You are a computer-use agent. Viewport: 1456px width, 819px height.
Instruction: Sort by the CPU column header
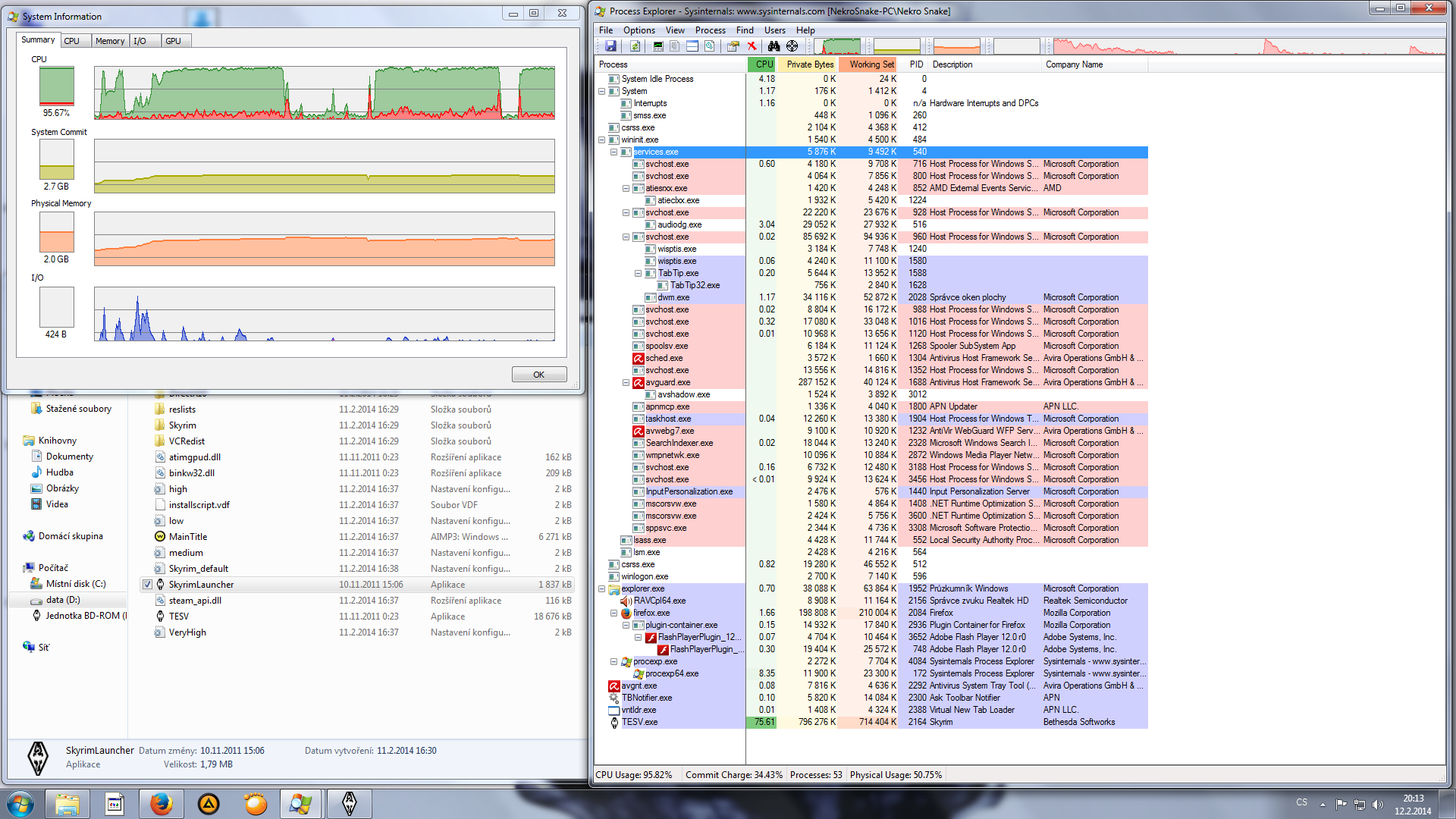click(x=761, y=64)
